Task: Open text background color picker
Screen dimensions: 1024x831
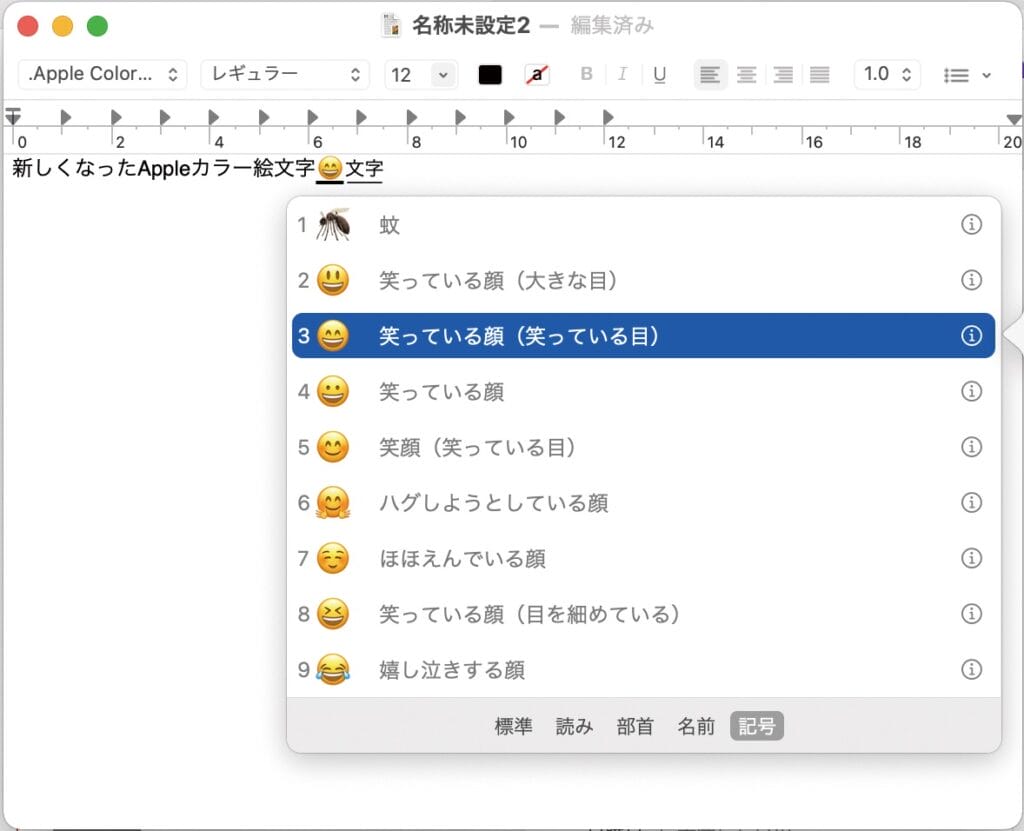Action: coord(538,74)
